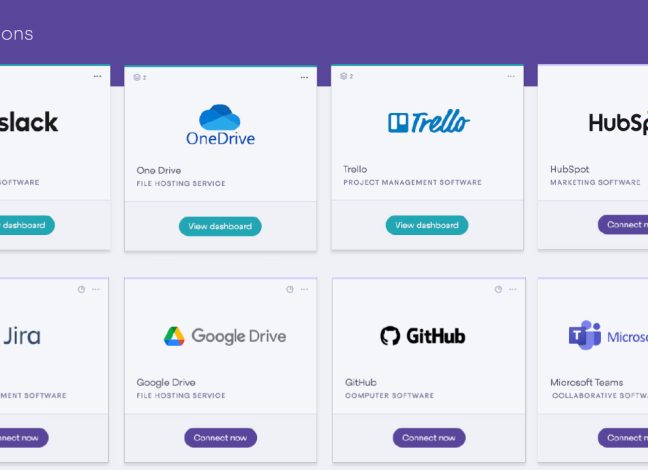
Task: Open the GitHub card's three-dot menu
Action: 512,289
